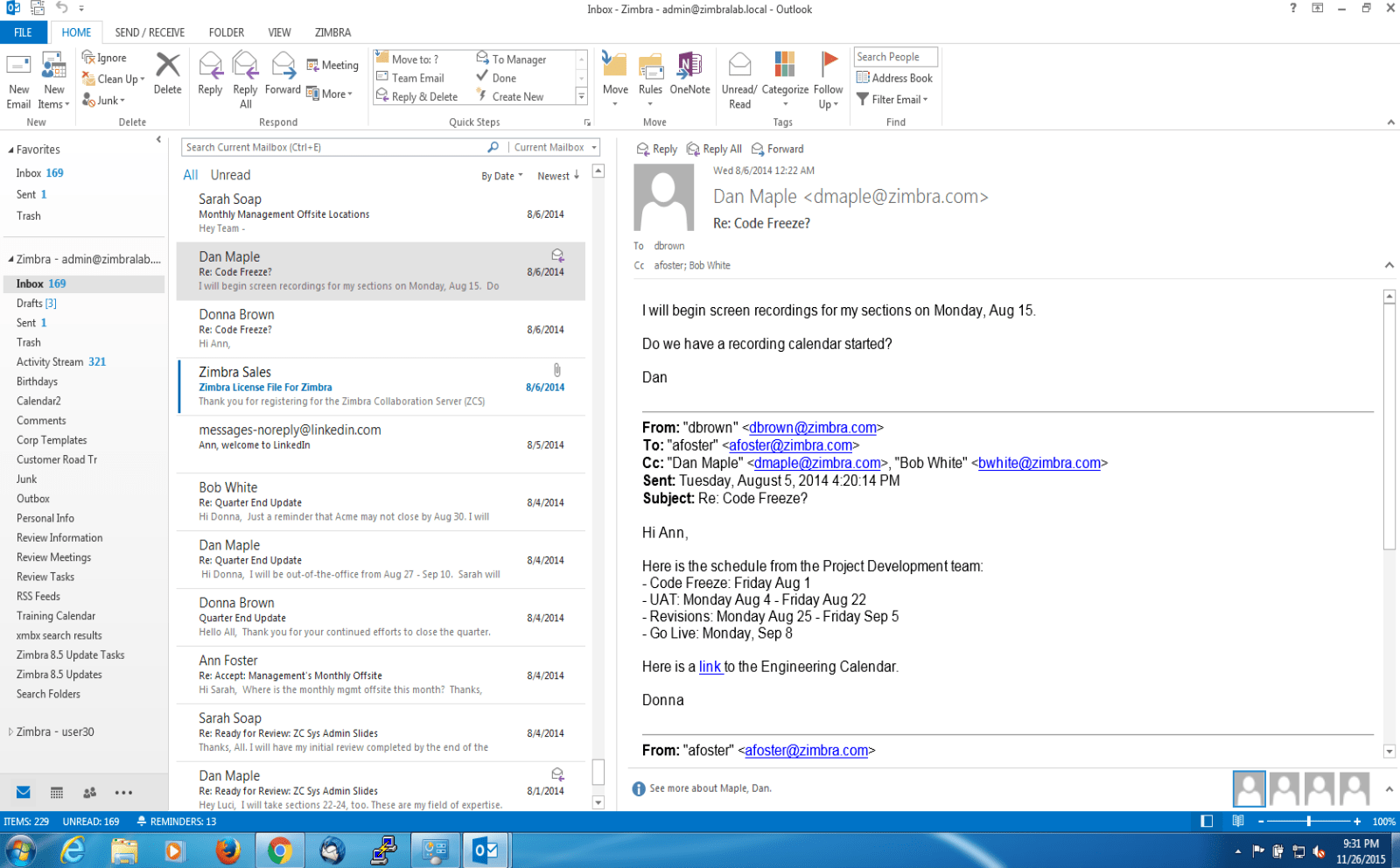Toggle Unread/Read status
This screenshot has height=868, width=1400.
click(x=739, y=80)
